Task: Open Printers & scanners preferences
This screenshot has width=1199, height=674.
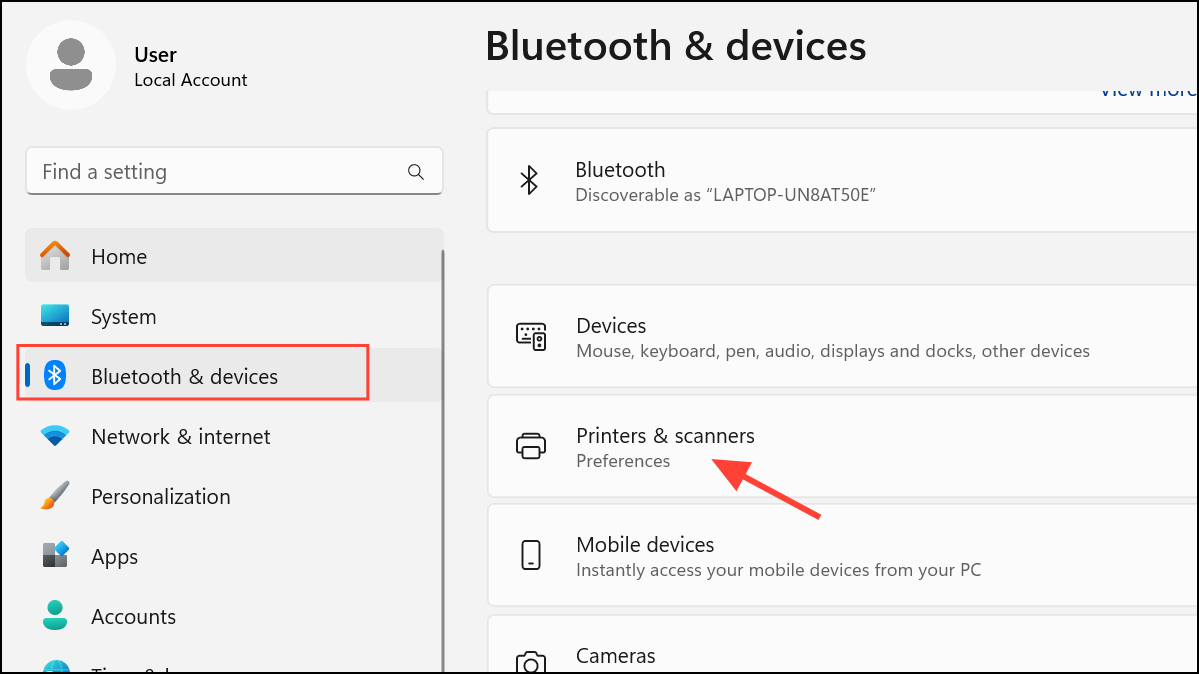Action: [x=843, y=447]
